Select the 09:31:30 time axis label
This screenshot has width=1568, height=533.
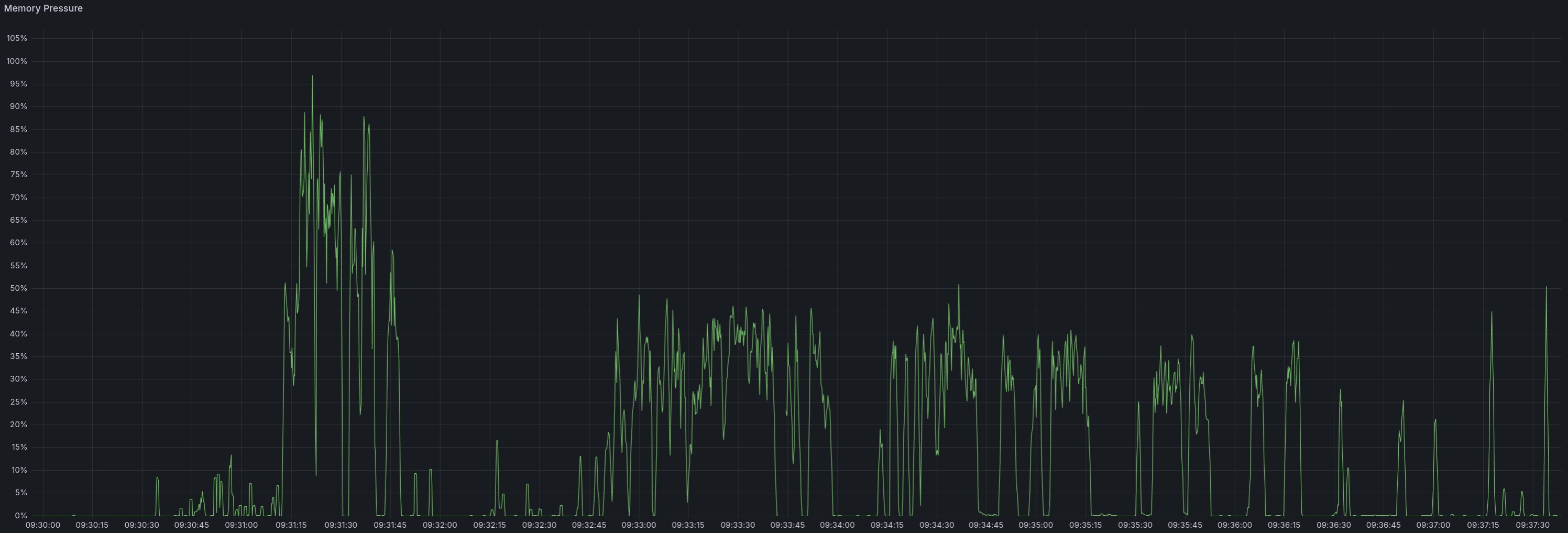(341, 526)
